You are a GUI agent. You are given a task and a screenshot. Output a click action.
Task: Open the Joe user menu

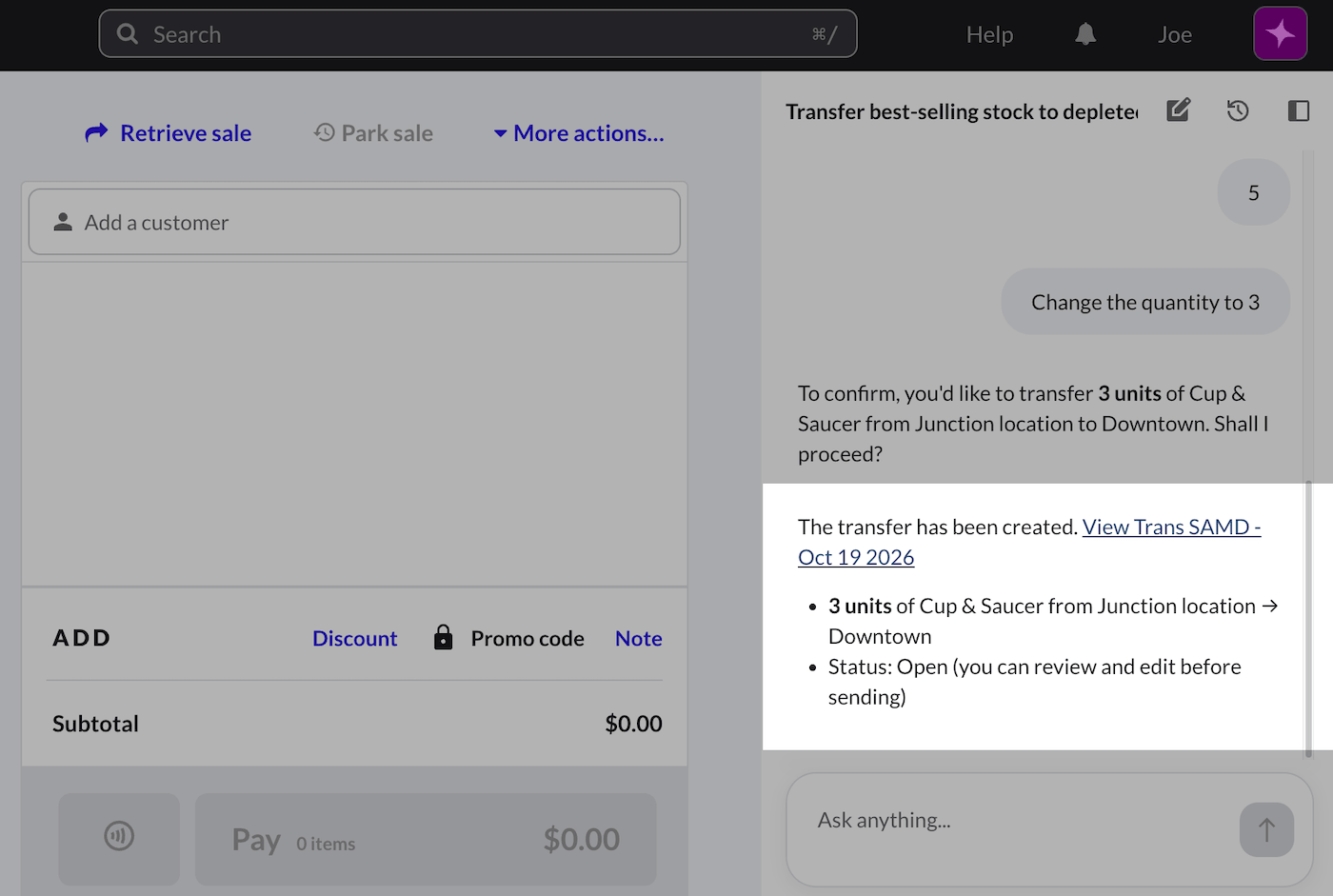point(1175,34)
